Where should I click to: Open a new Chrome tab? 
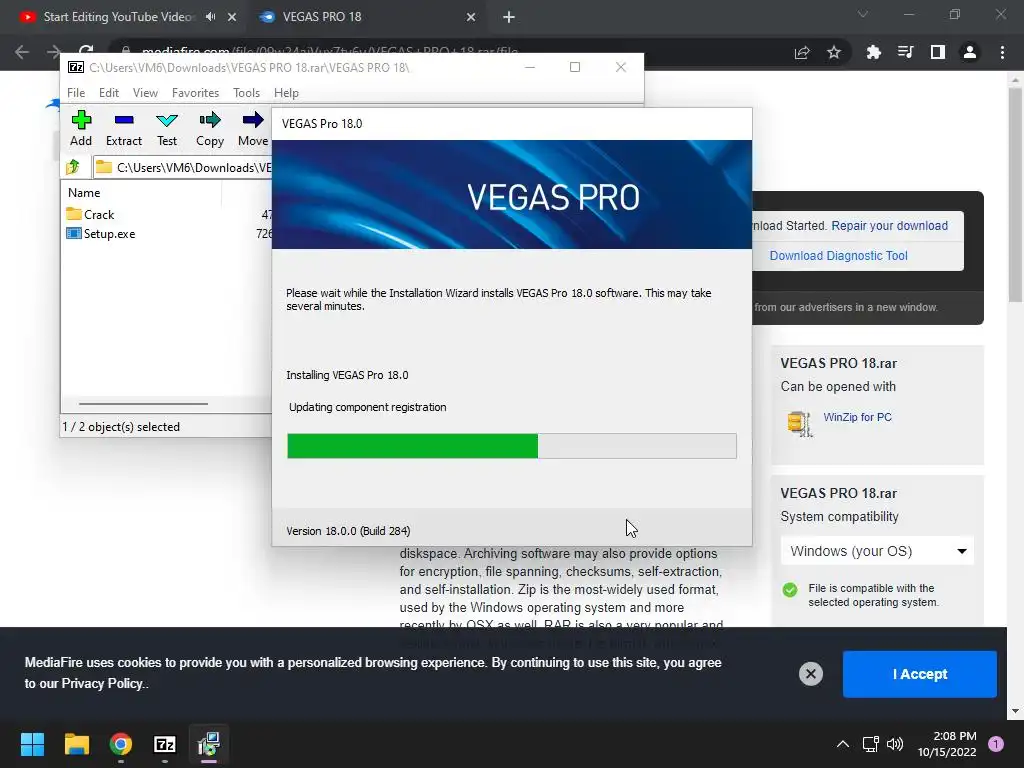pos(509,17)
